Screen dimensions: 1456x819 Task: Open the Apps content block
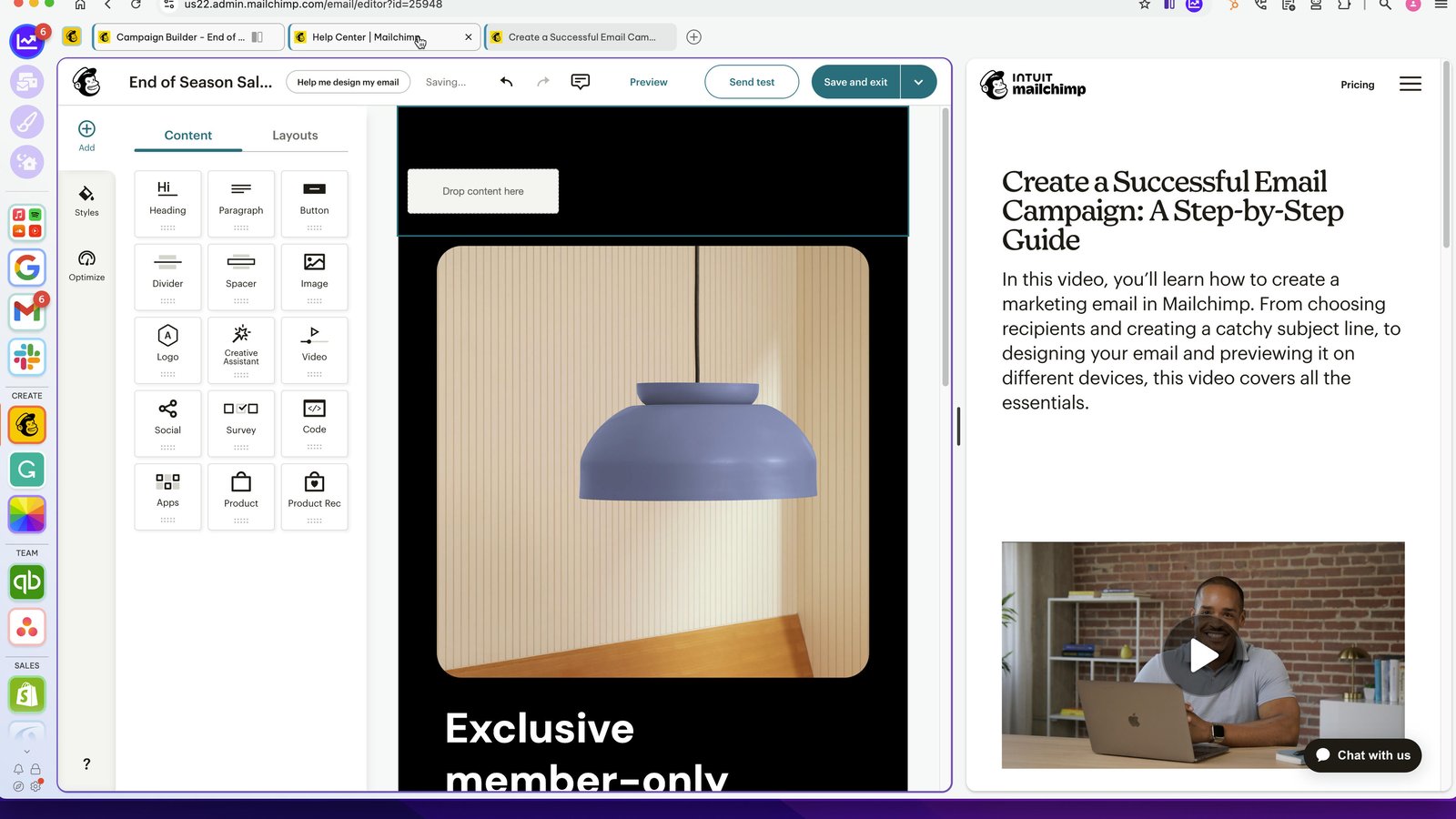coord(167,497)
